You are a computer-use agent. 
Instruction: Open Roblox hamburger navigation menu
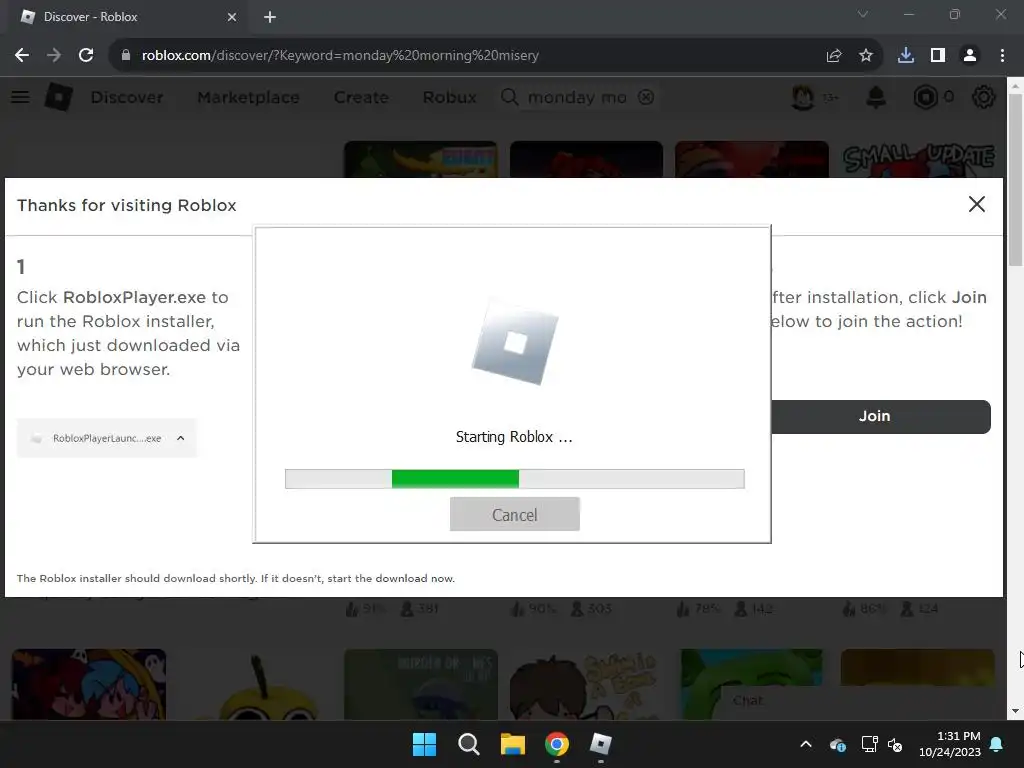tap(20, 97)
